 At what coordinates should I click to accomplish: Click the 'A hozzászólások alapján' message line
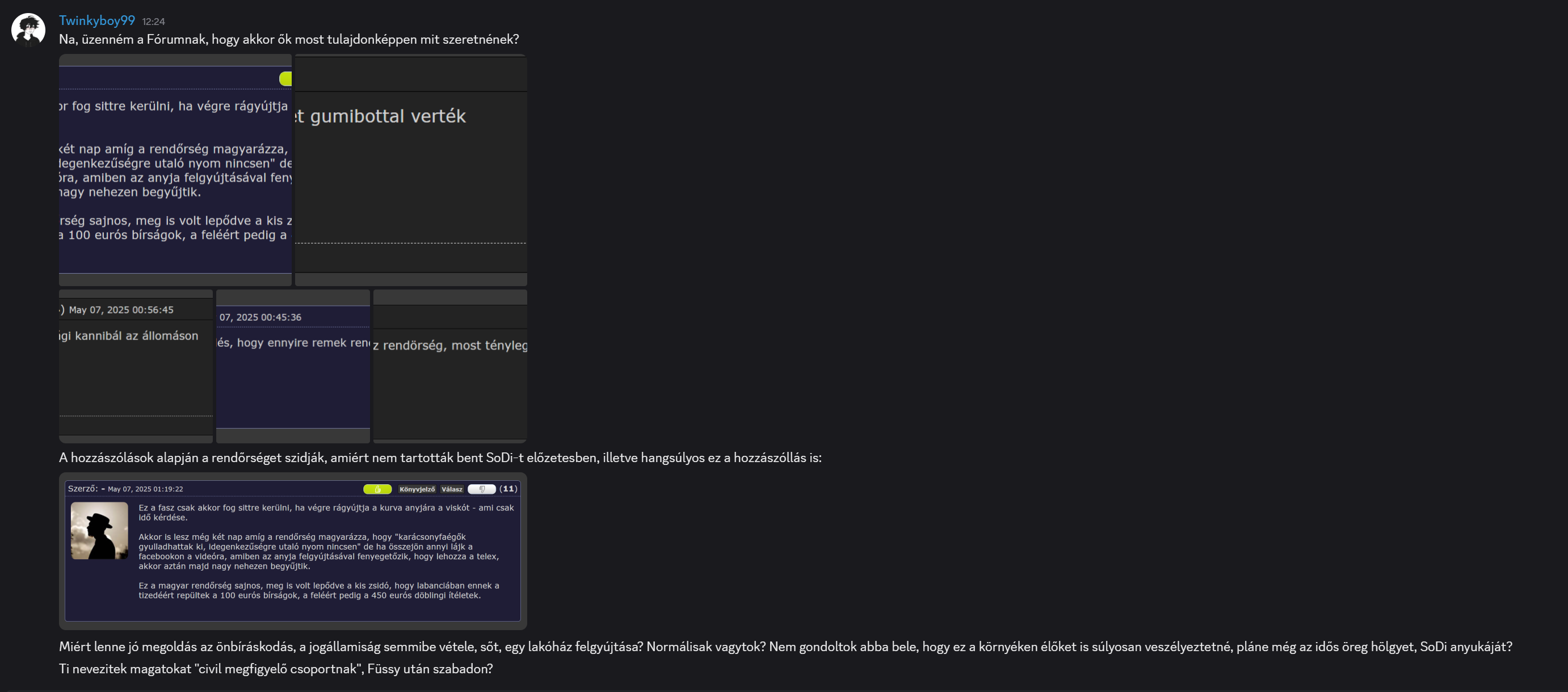[x=439, y=458]
